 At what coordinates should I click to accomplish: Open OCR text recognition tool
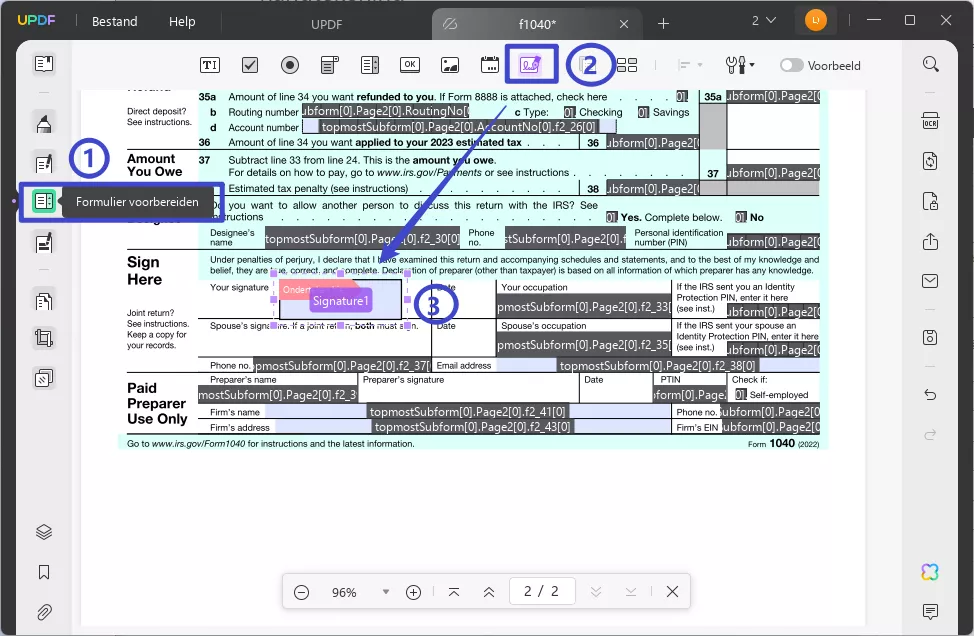coord(930,121)
